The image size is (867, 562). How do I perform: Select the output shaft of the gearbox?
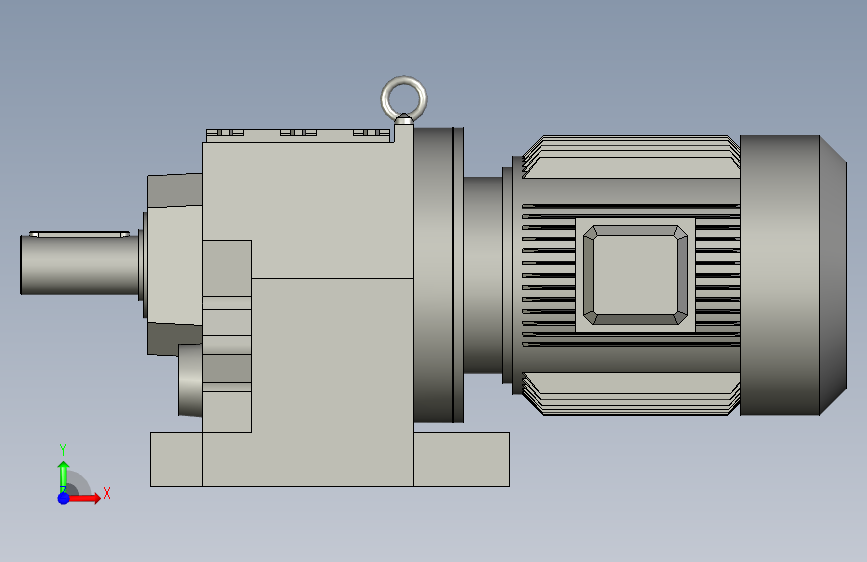pyautogui.click(x=79, y=264)
